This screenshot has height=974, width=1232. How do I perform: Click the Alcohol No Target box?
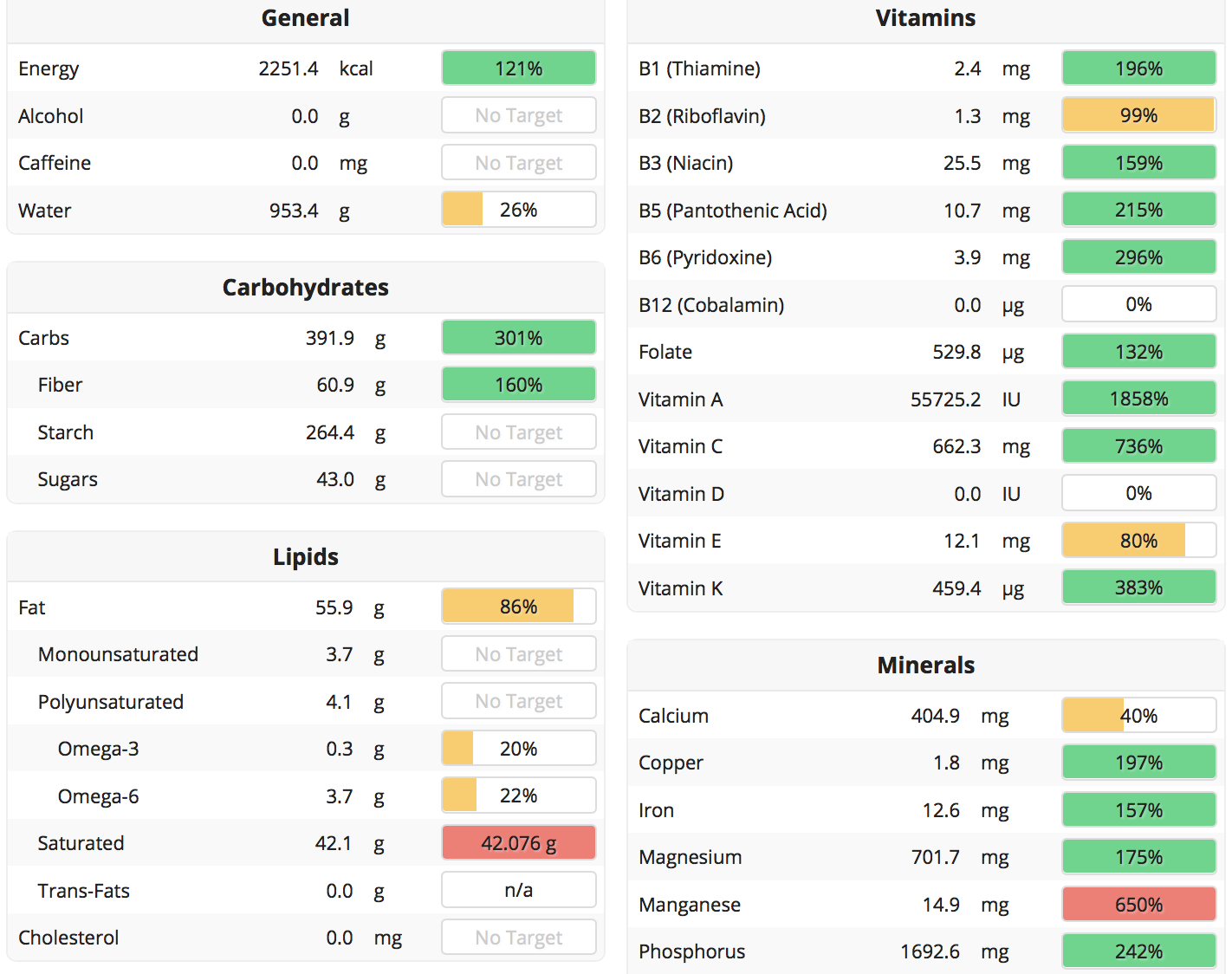pos(518,115)
